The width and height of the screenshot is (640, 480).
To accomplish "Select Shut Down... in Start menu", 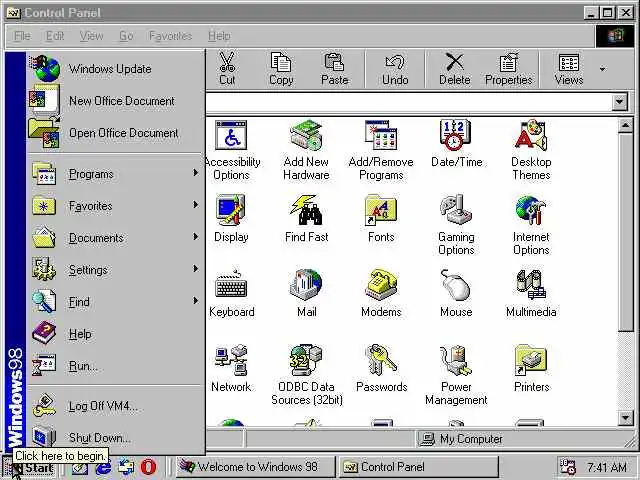I will click(115, 438).
